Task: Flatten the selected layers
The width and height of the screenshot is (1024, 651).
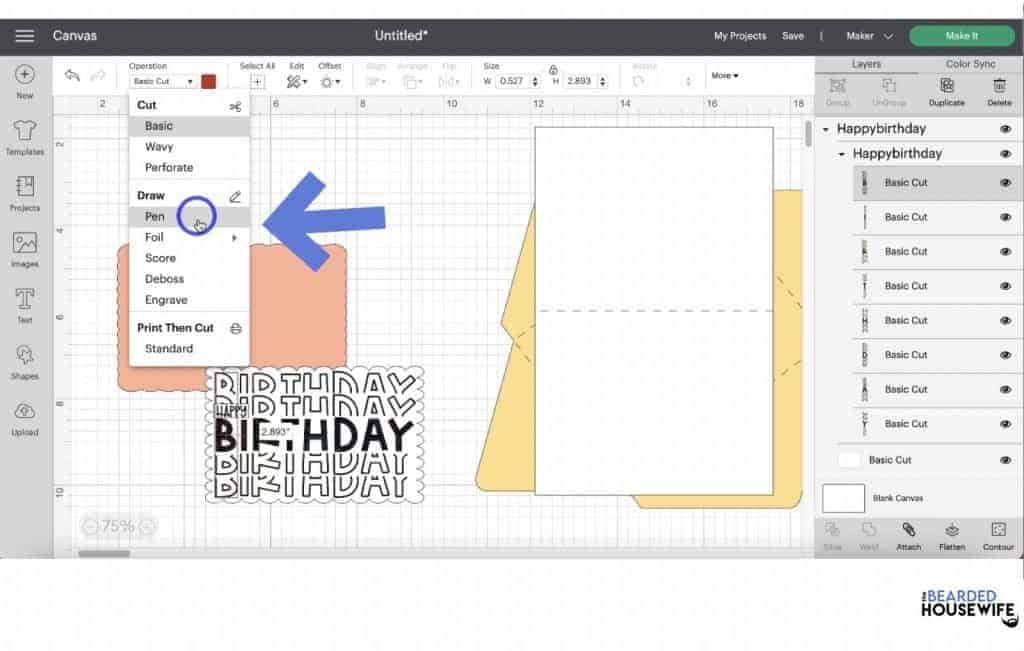Action: [951, 535]
